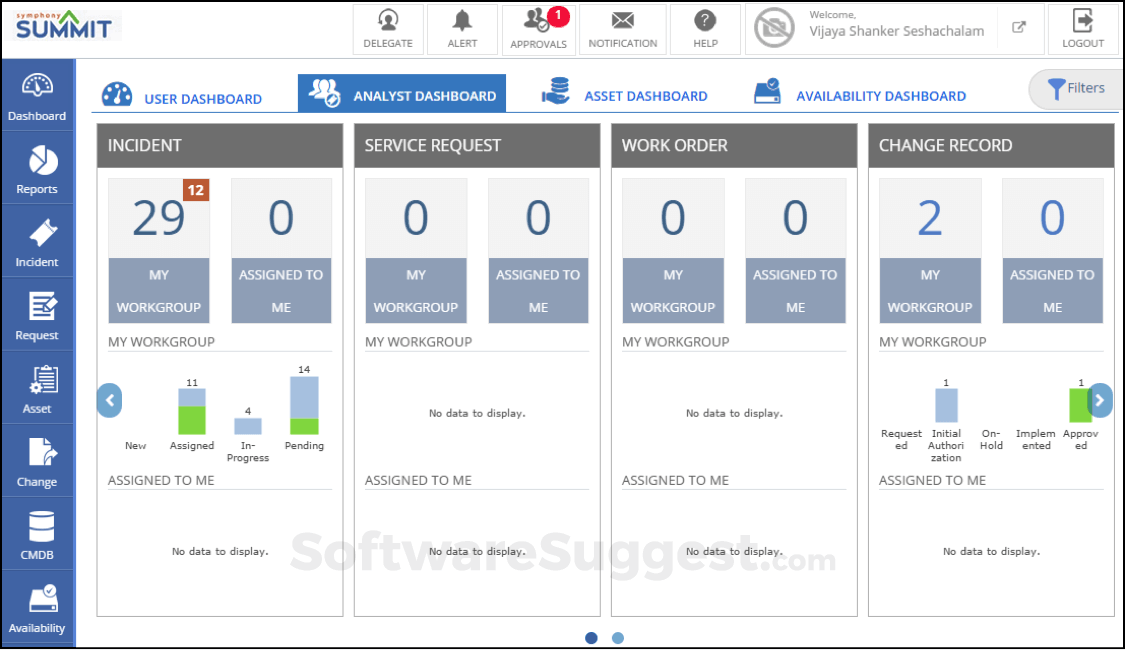Switch to second dashboard page dot
1125x650 pixels.
click(618, 638)
